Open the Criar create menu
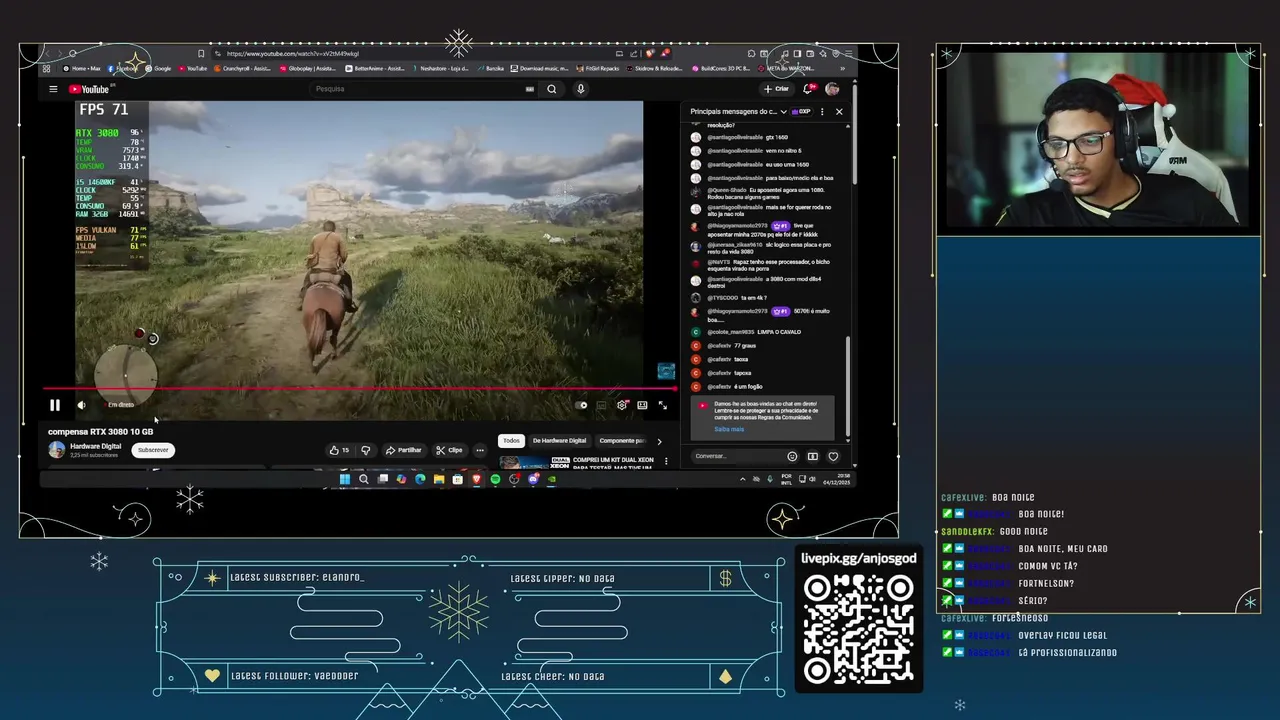Viewport: 1280px width, 720px height. click(x=776, y=89)
